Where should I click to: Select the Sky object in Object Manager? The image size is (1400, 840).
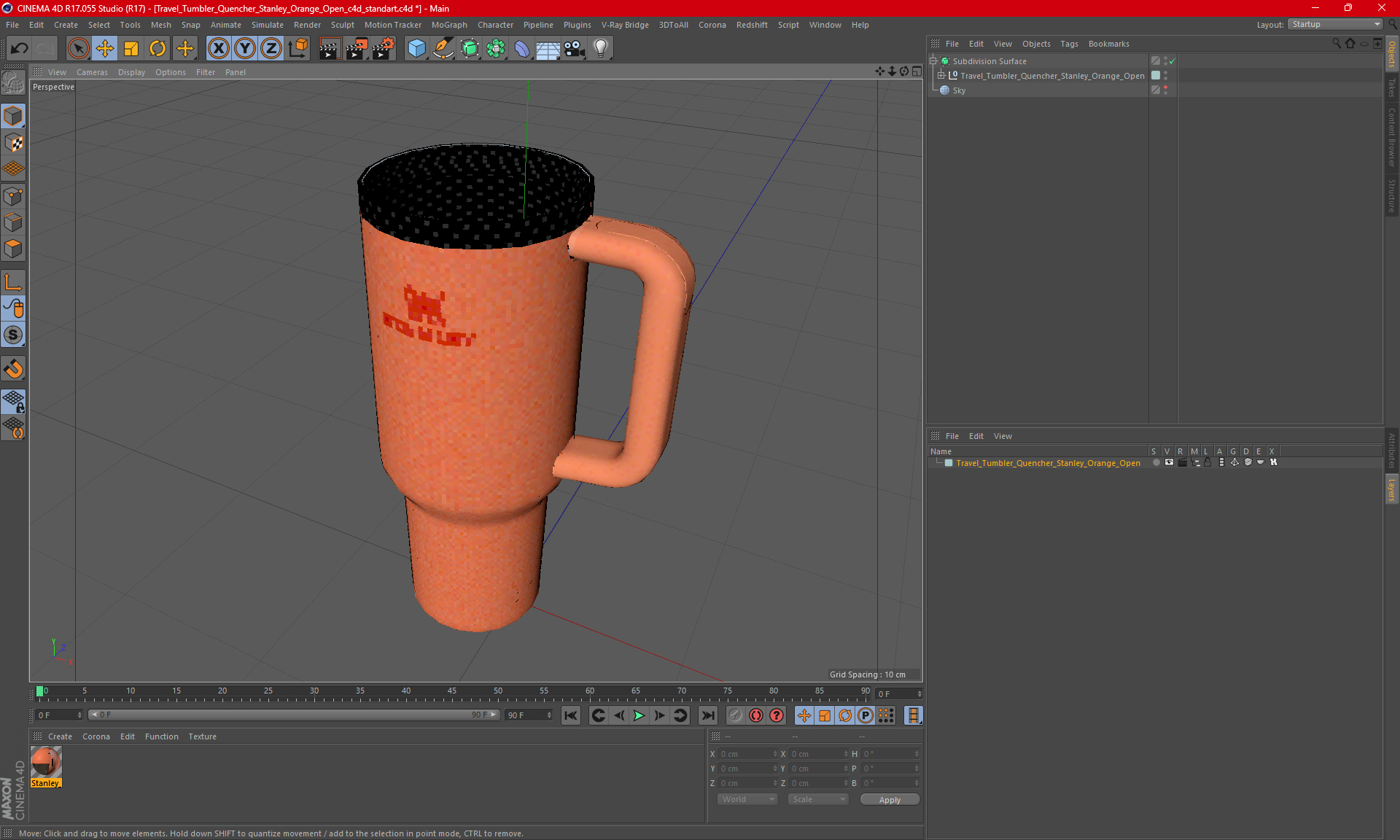pos(959,90)
